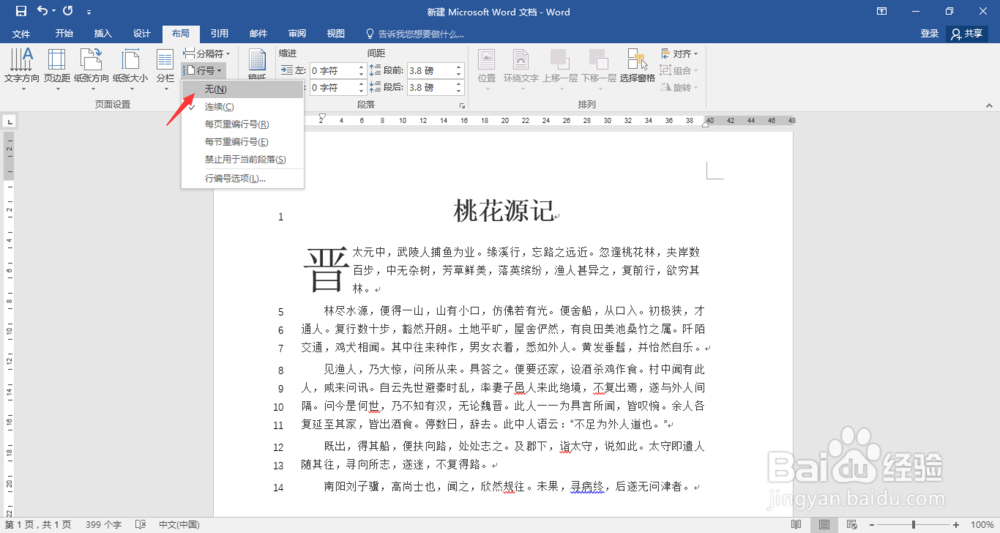Click the zoom in plus button
The height and width of the screenshot is (533, 1000).
tap(955, 525)
